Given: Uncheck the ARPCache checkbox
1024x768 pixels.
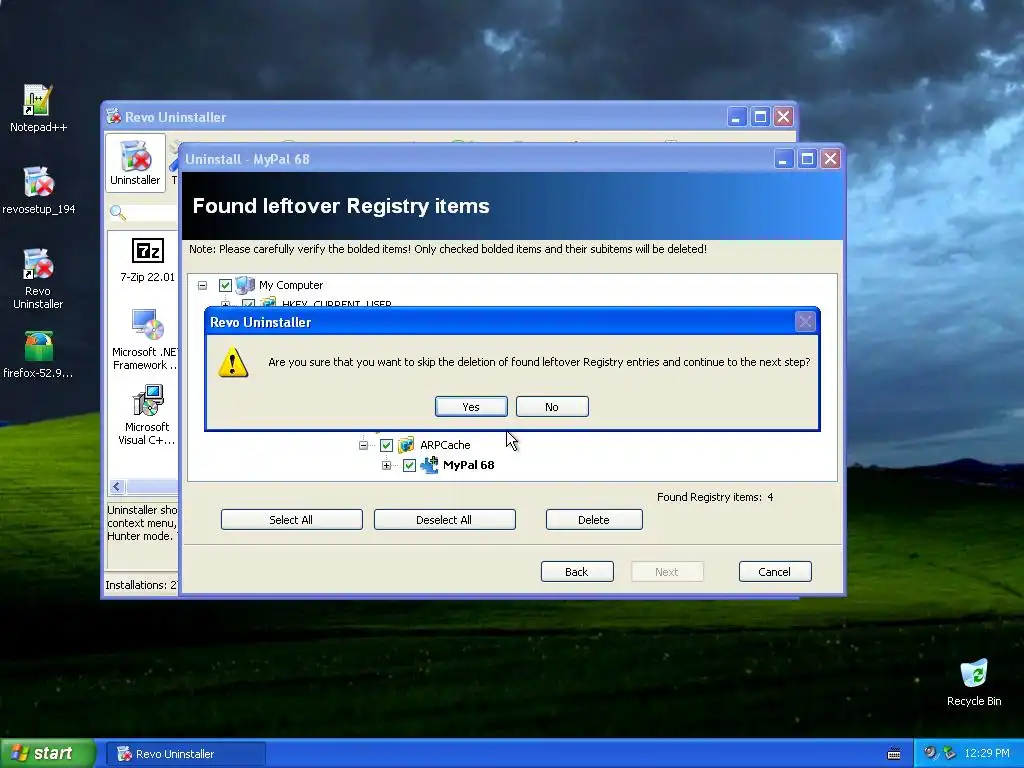Looking at the screenshot, I should [386, 445].
